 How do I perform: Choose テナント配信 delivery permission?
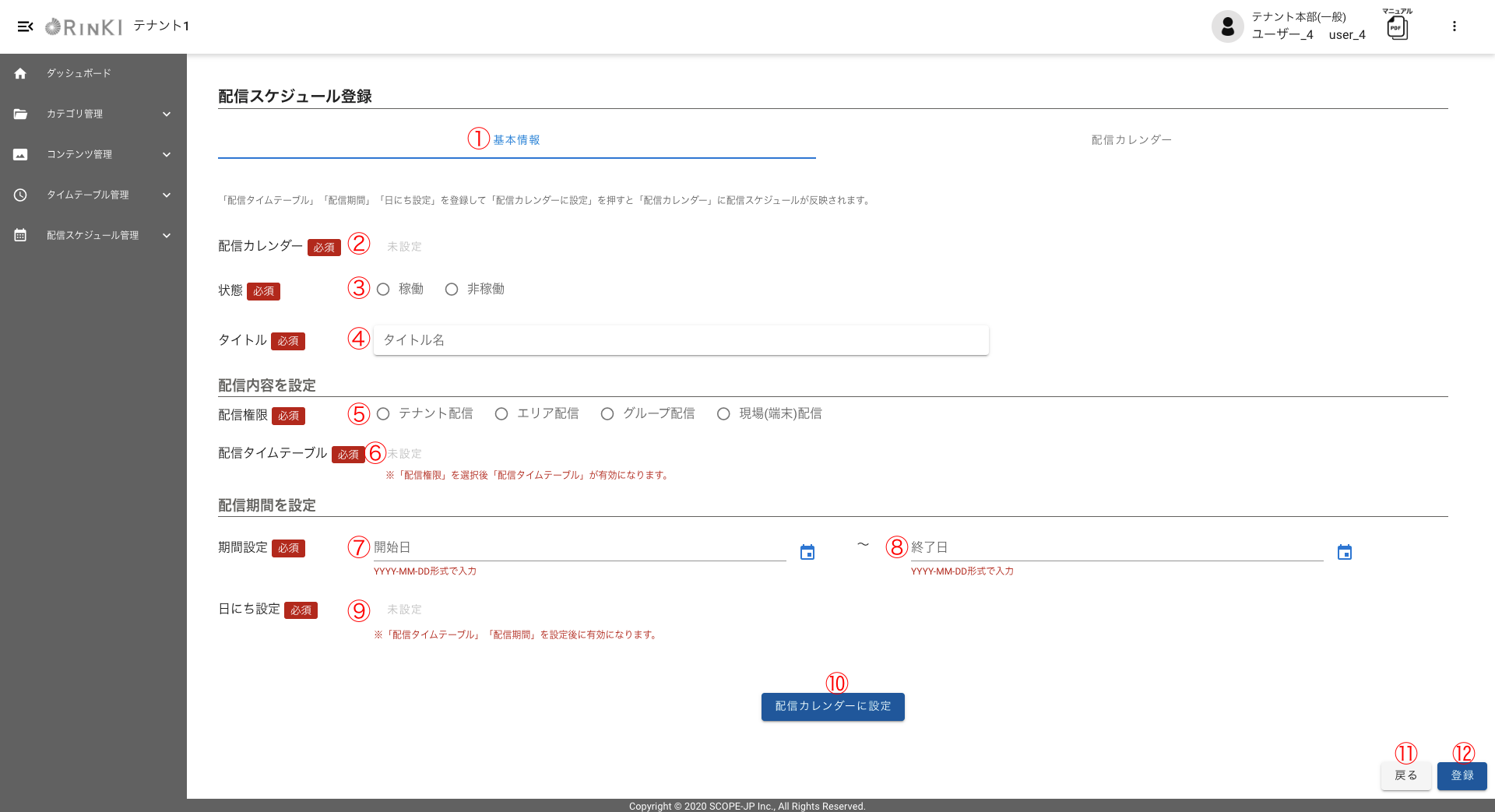[x=383, y=414]
